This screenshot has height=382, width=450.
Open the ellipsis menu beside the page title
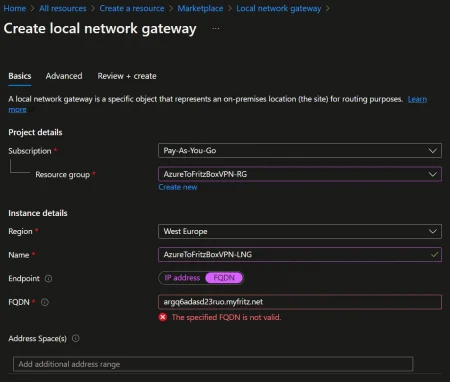(216, 29)
